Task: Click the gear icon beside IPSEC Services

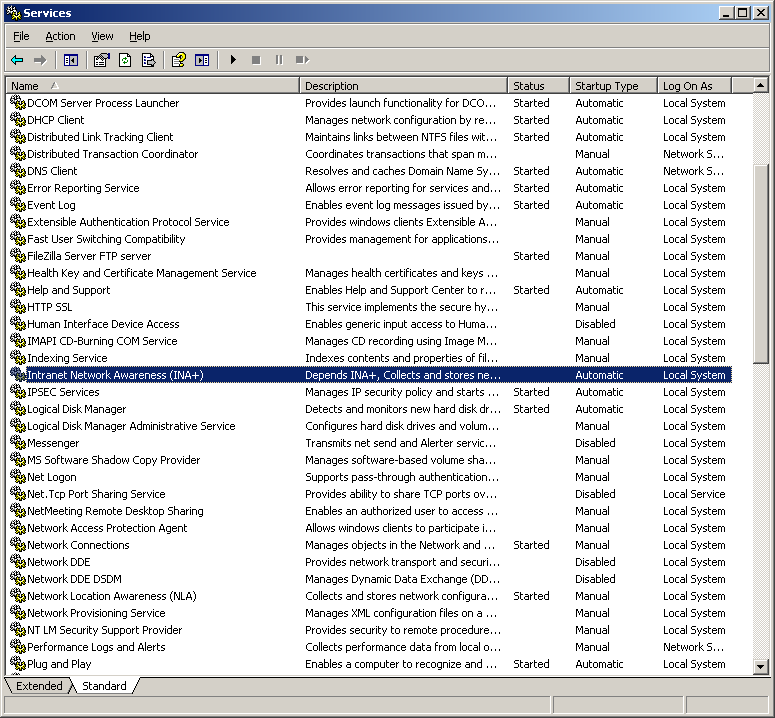Action: tap(18, 392)
